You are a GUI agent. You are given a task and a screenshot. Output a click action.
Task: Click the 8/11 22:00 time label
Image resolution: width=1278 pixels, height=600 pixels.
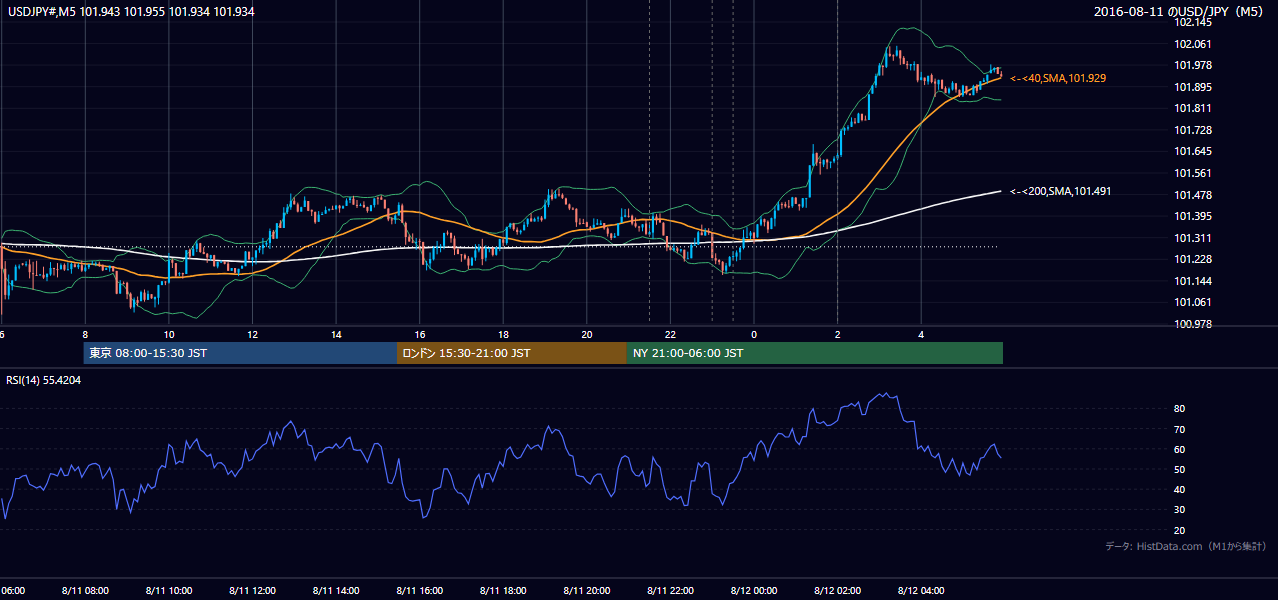pyautogui.click(x=670, y=590)
